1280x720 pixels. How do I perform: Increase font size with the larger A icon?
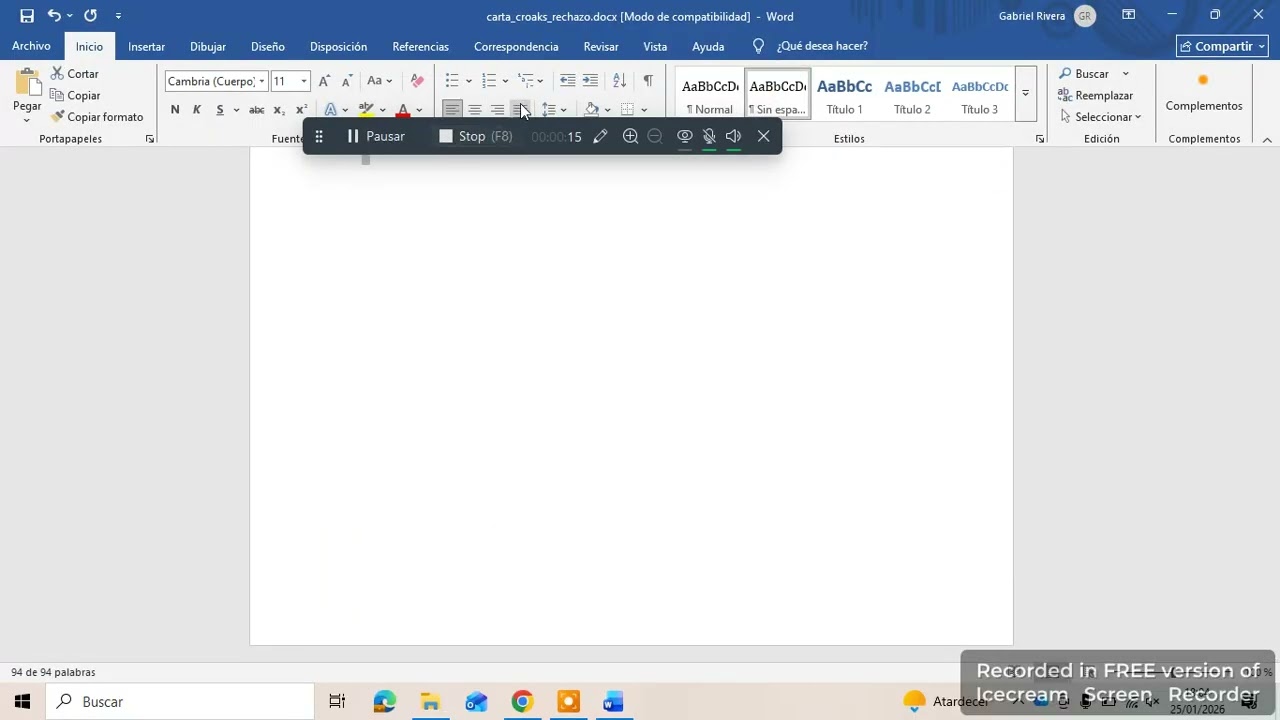click(x=324, y=81)
